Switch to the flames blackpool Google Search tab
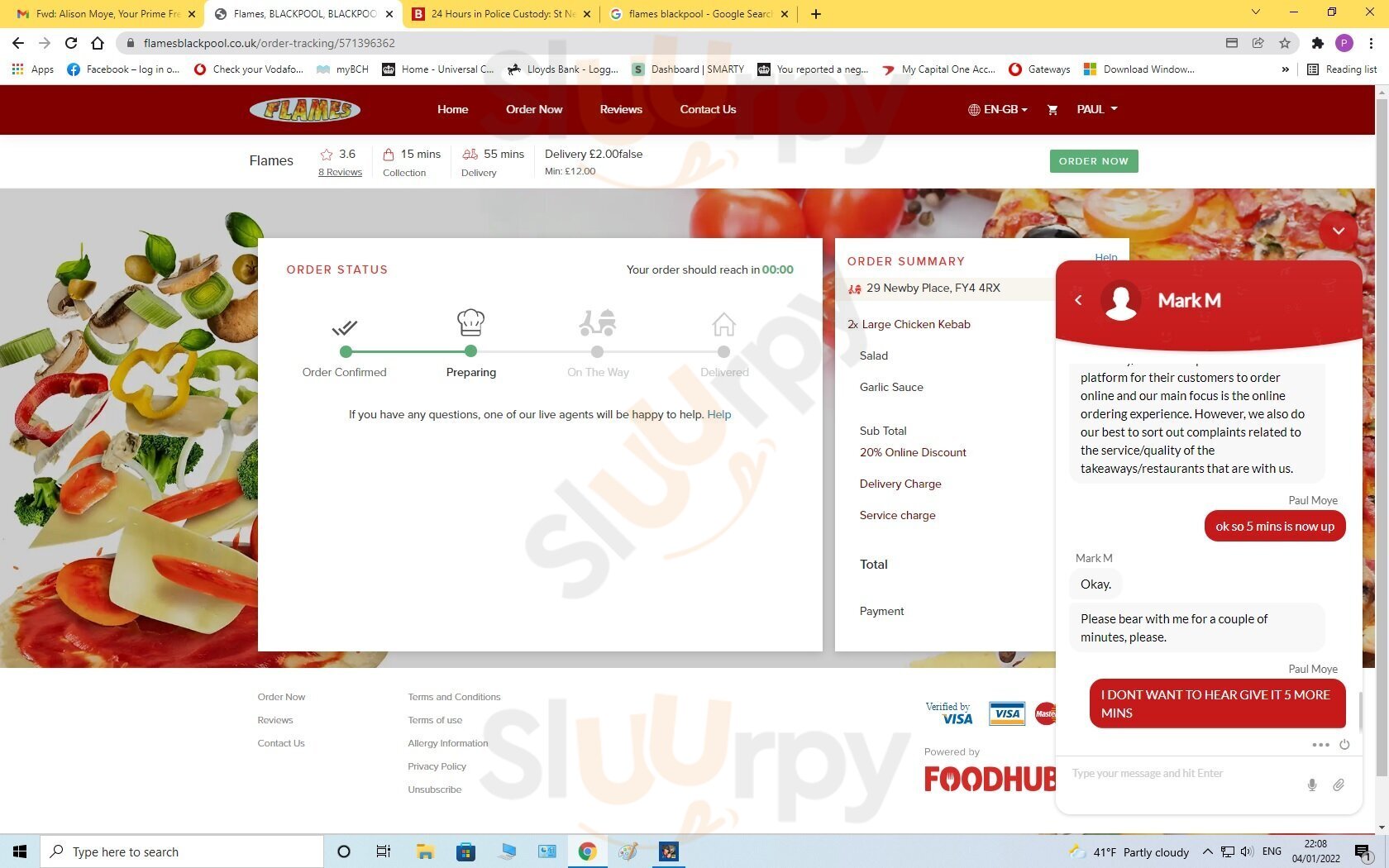Viewport: 1389px width, 868px height. (699, 14)
